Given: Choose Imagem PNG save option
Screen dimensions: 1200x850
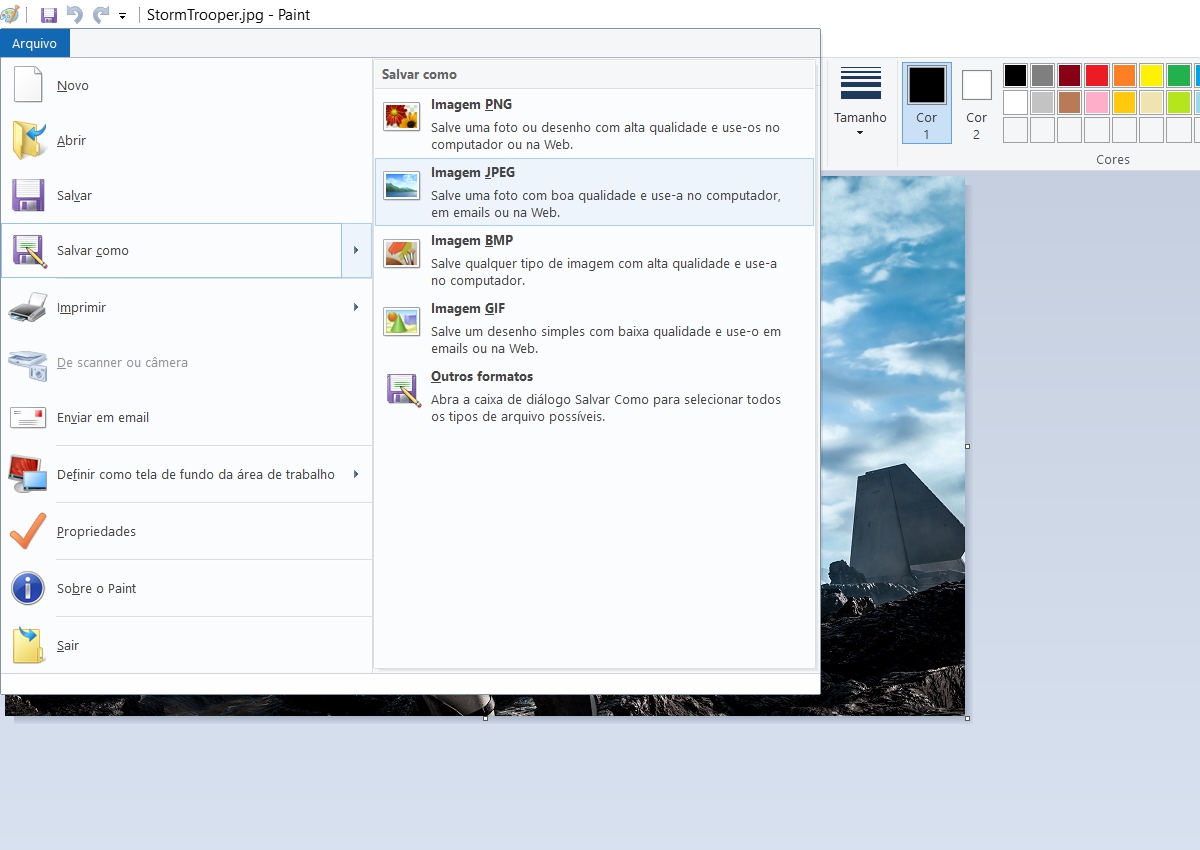Looking at the screenshot, I should click(x=594, y=124).
